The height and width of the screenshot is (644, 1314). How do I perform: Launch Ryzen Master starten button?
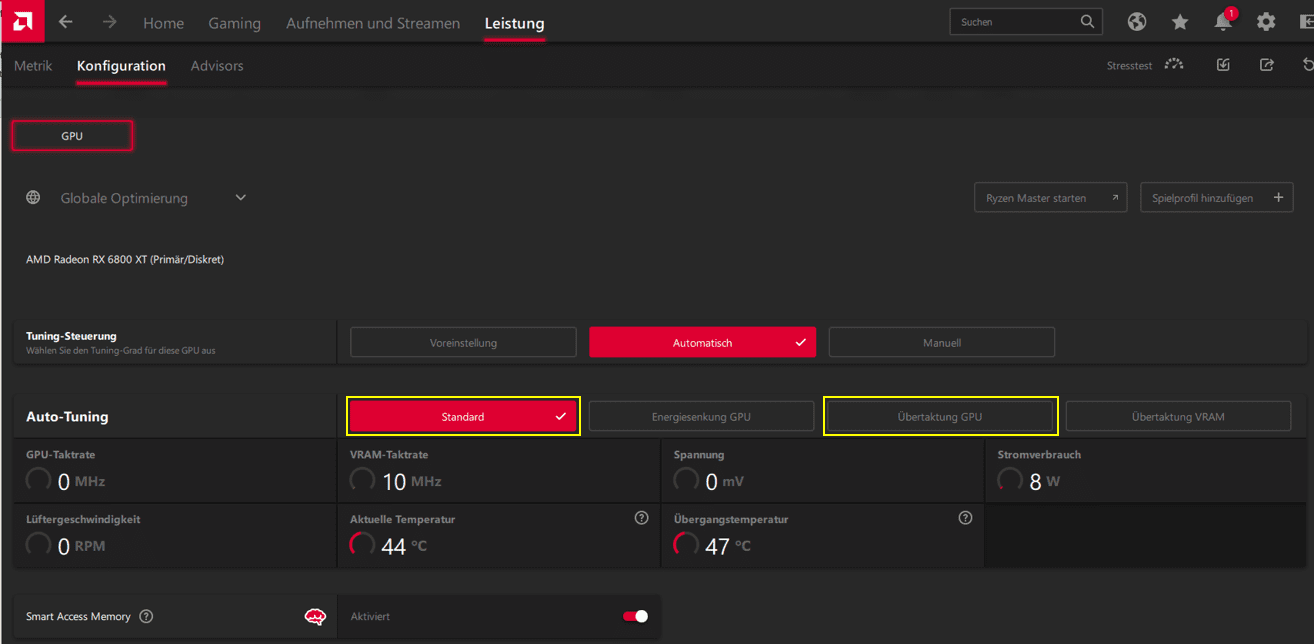click(1050, 198)
